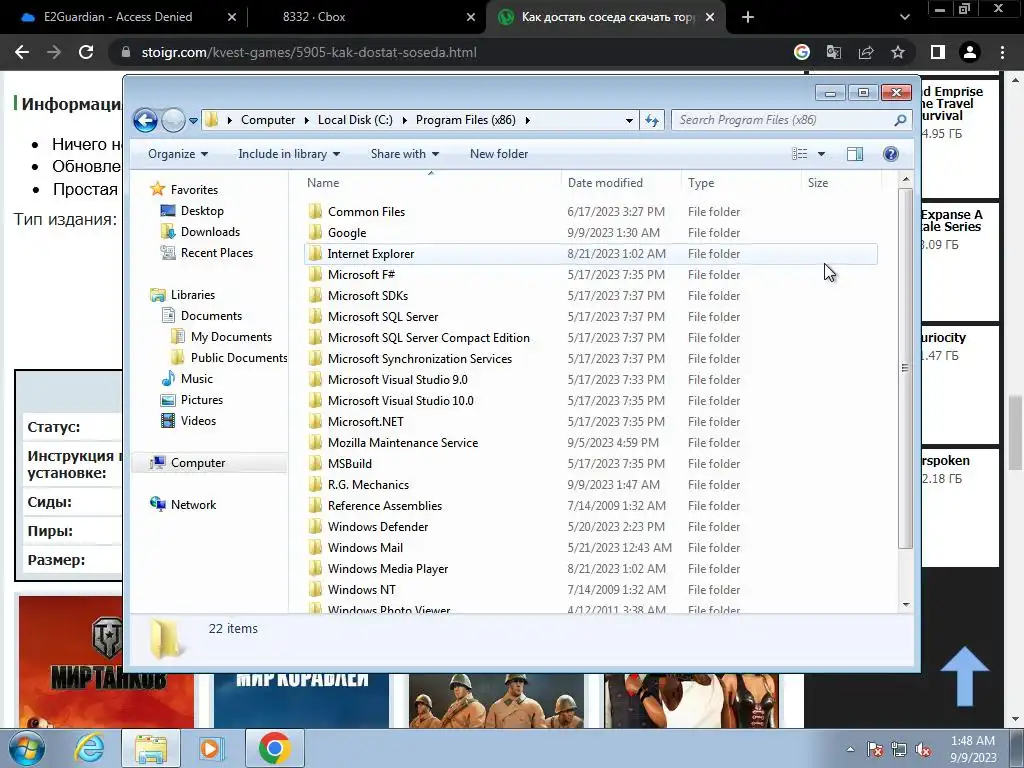The width and height of the screenshot is (1024, 768).
Task: Expand the arrow after Program Files (x86) breadcrumb
Action: tap(527, 120)
